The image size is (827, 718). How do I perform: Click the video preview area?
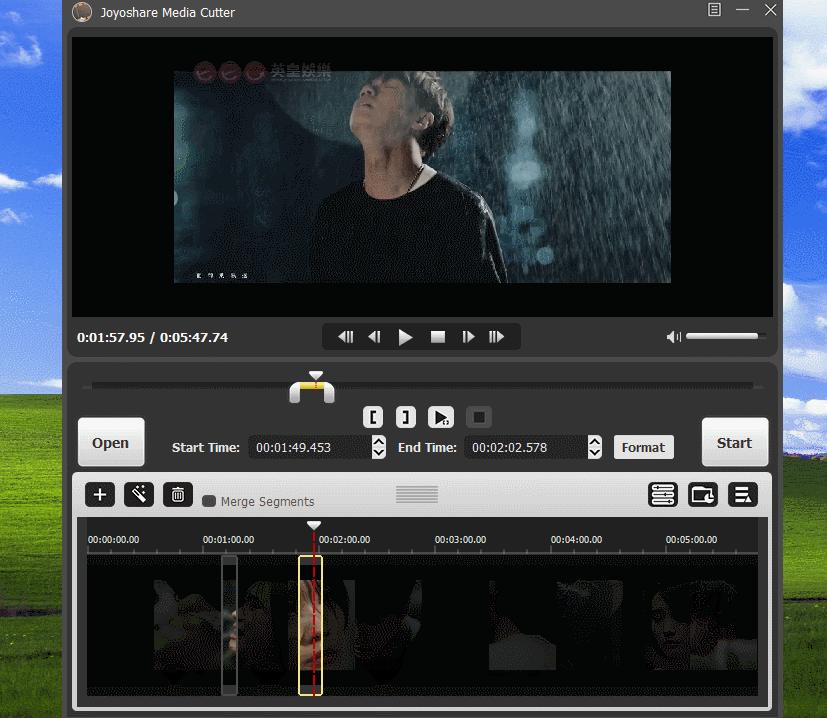pyautogui.click(x=422, y=177)
